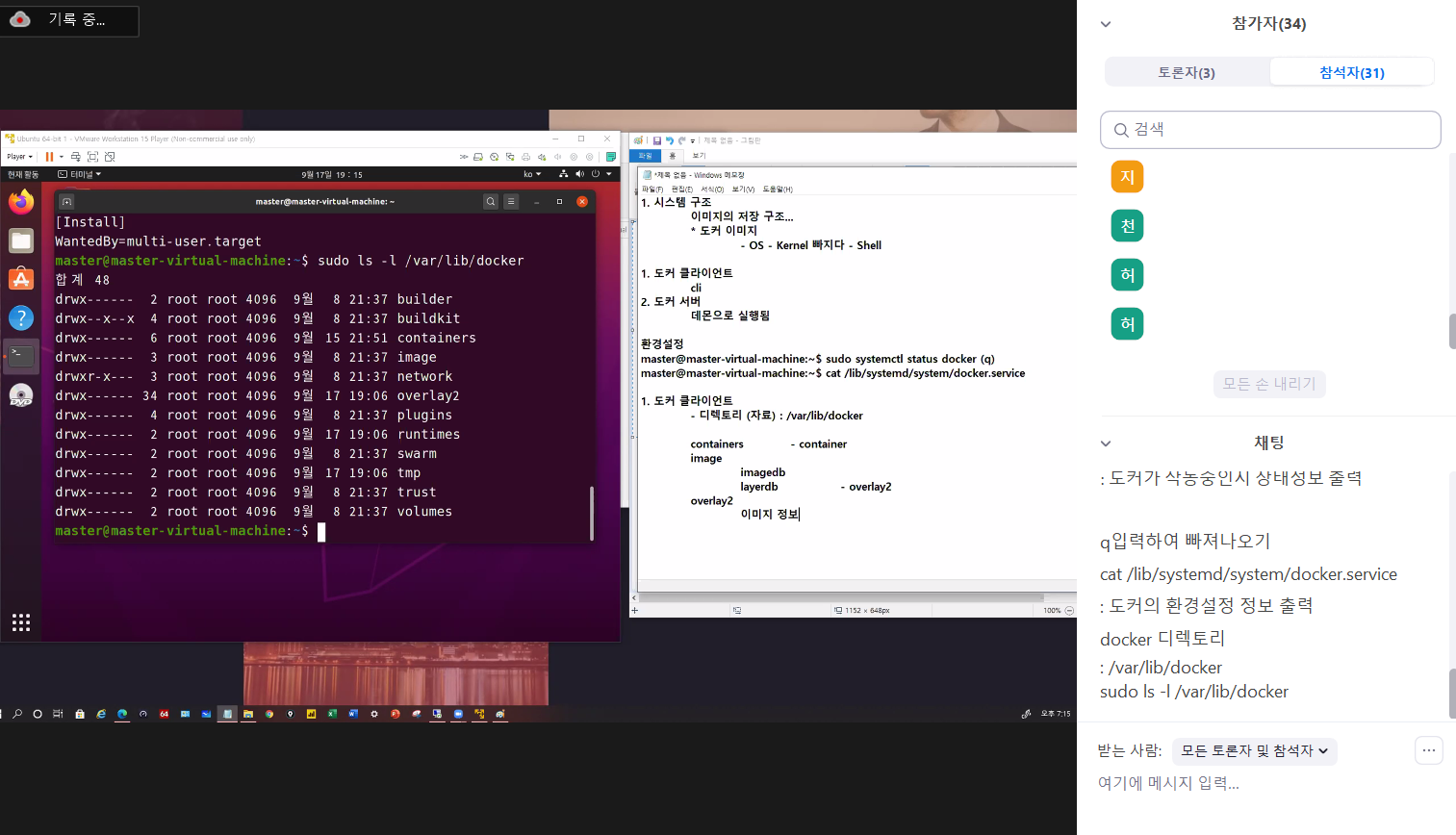This screenshot has width=1456, height=835.
Task: Collapse the 참가자(34) panel chevron
Action: click(1106, 24)
